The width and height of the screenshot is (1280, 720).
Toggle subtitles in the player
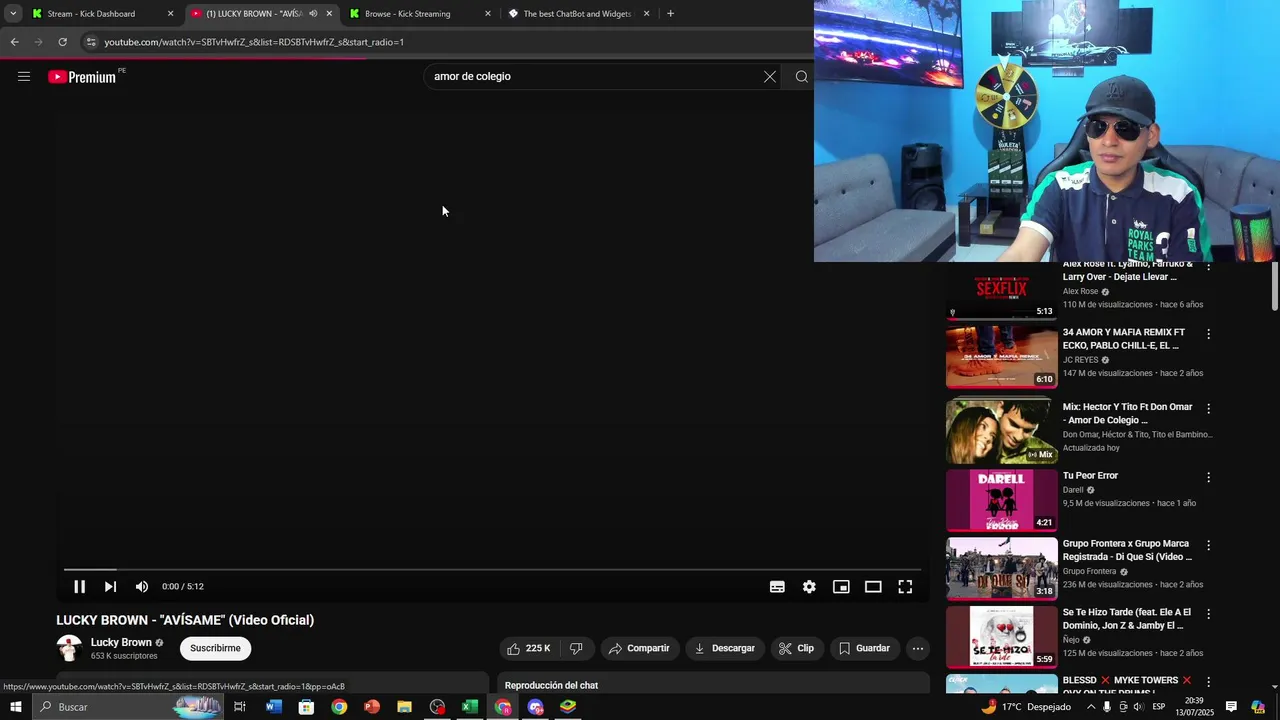click(x=777, y=587)
